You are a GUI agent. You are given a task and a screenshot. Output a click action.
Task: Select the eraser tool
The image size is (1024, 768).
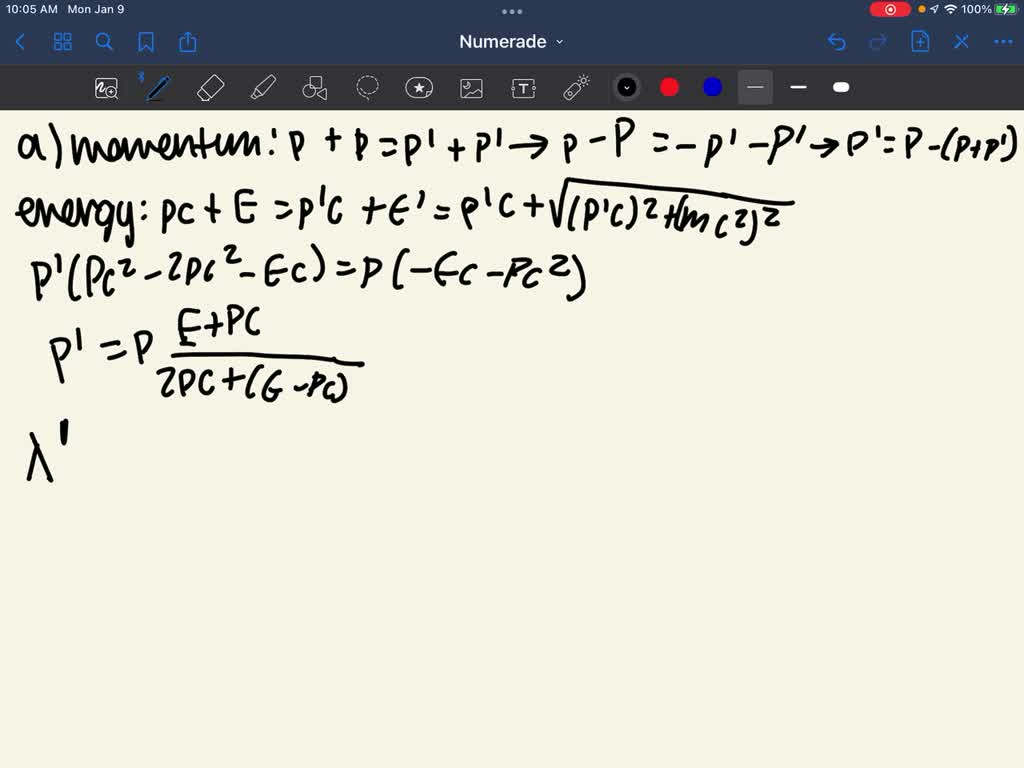click(211, 88)
